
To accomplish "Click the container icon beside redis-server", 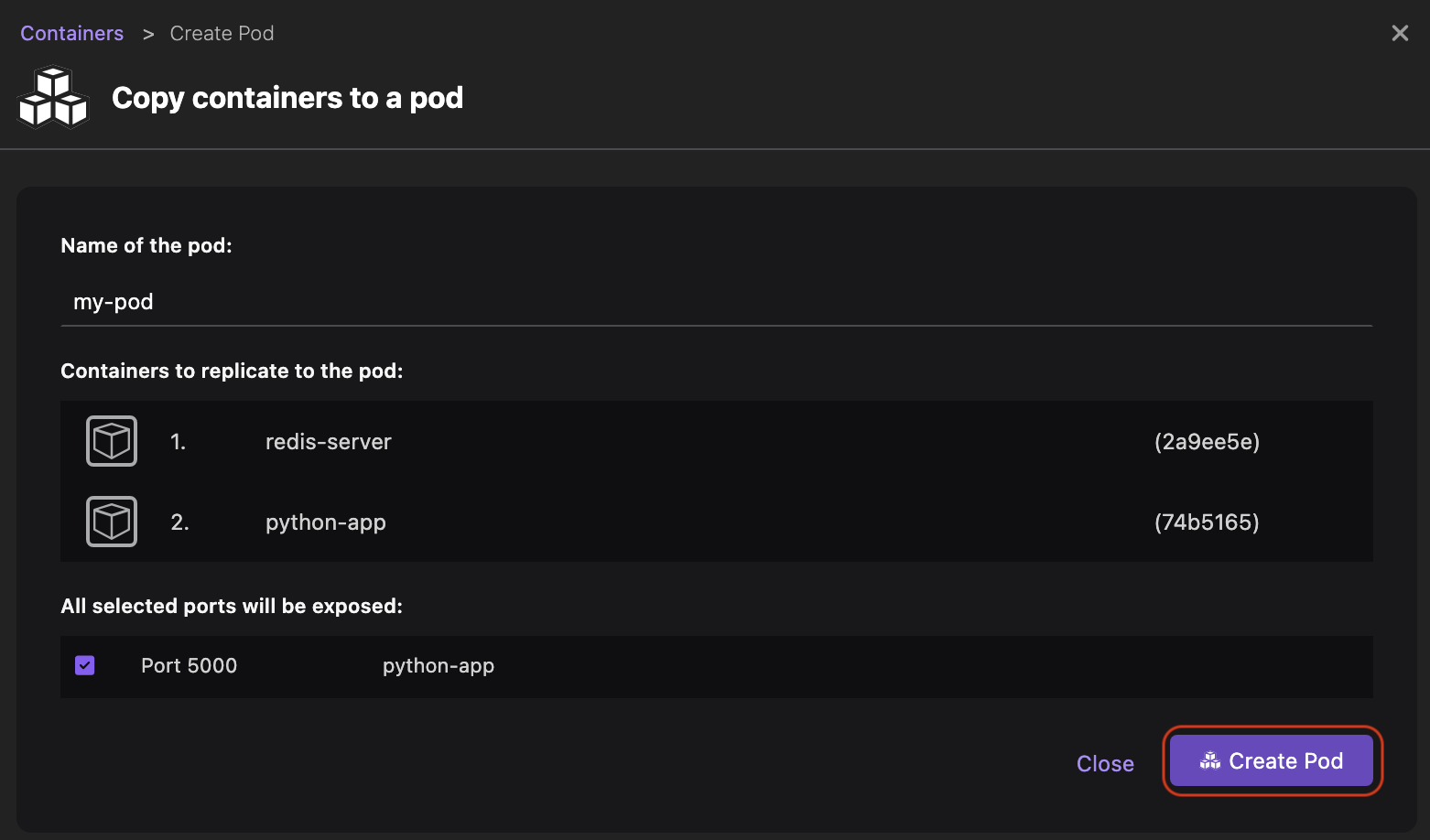I will click(111, 440).
